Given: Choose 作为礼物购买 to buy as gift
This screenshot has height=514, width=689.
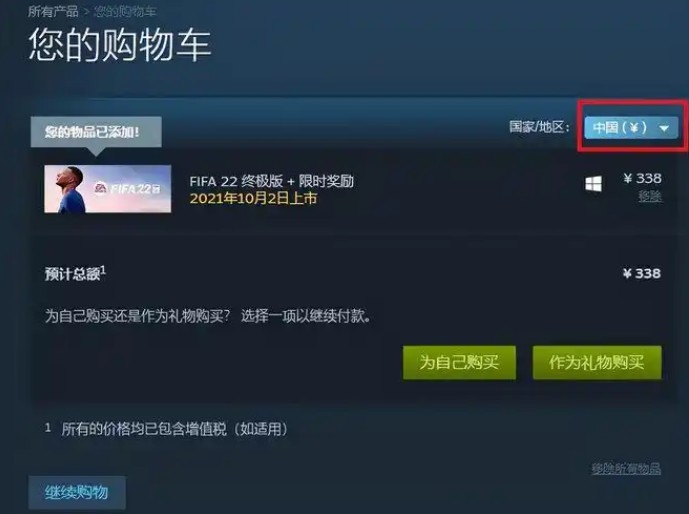Looking at the screenshot, I should tap(597, 362).
